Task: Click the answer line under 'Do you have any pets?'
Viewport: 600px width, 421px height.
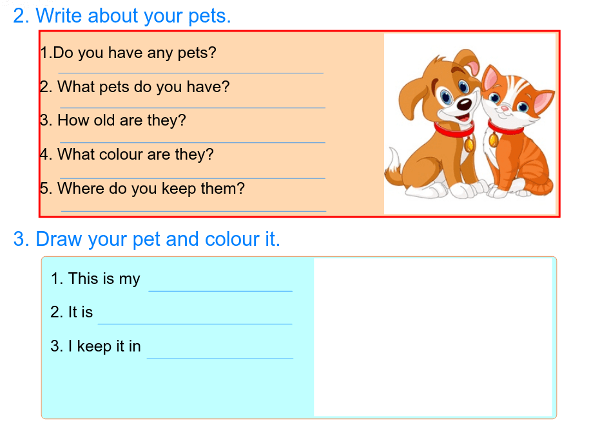Action: (192, 70)
